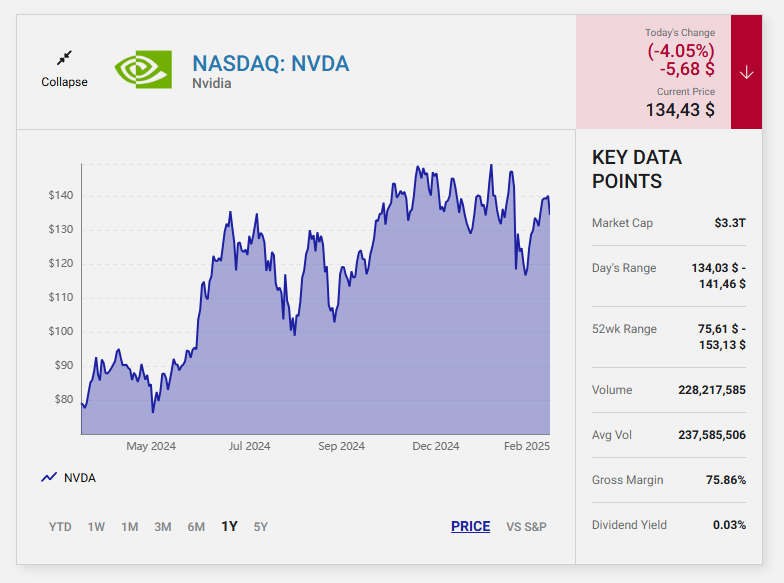Click the Dividend Yield value 0.03%
The image size is (784, 583).
pyautogui.click(x=729, y=525)
